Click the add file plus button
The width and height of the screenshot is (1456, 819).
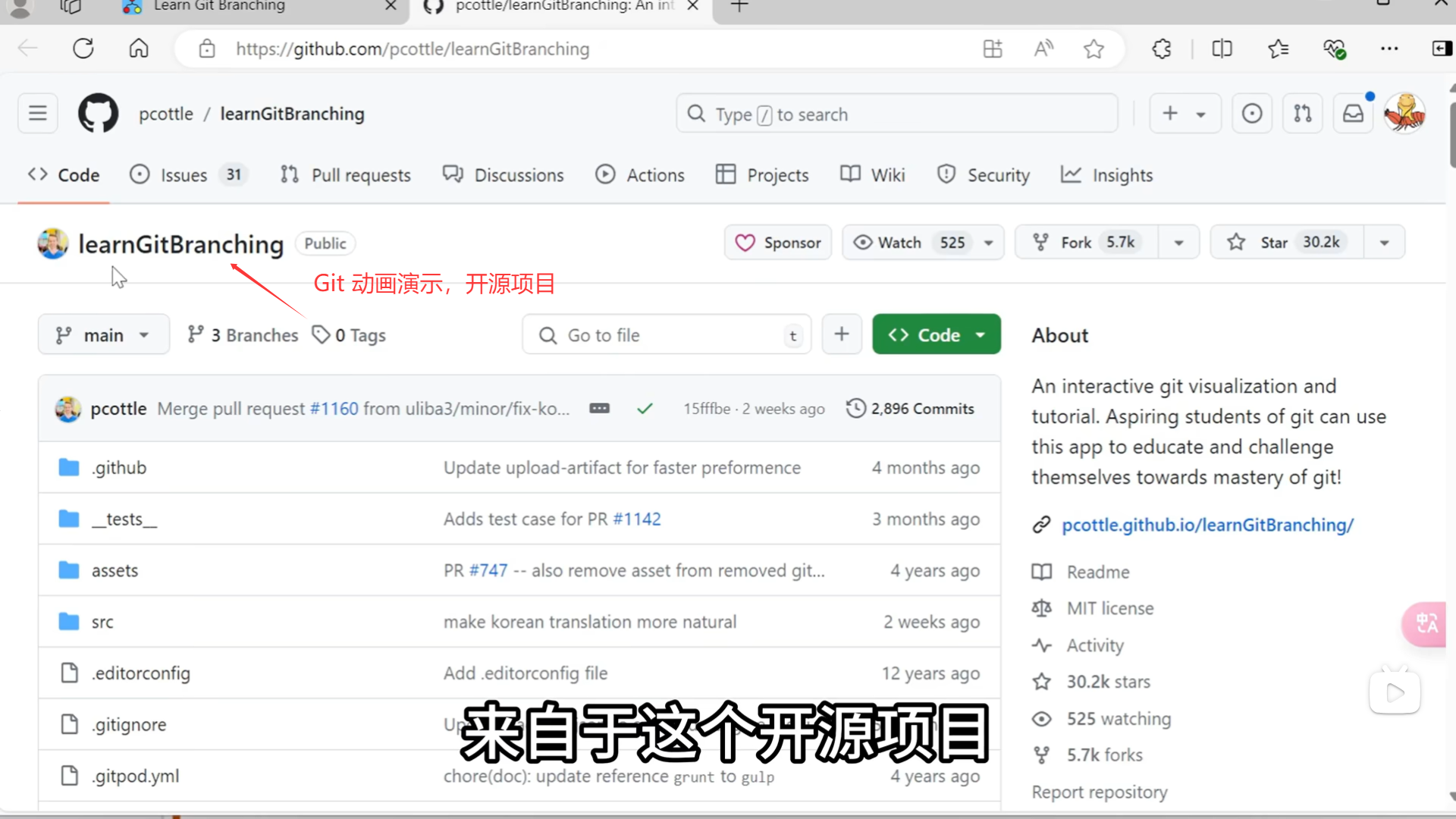[x=842, y=334]
